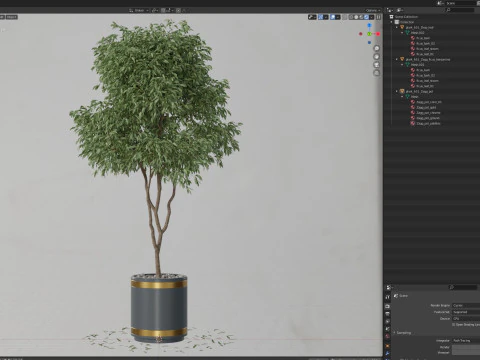Click the Zaap_pot_pebbles material icon

pyautogui.click(x=413, y=123)
